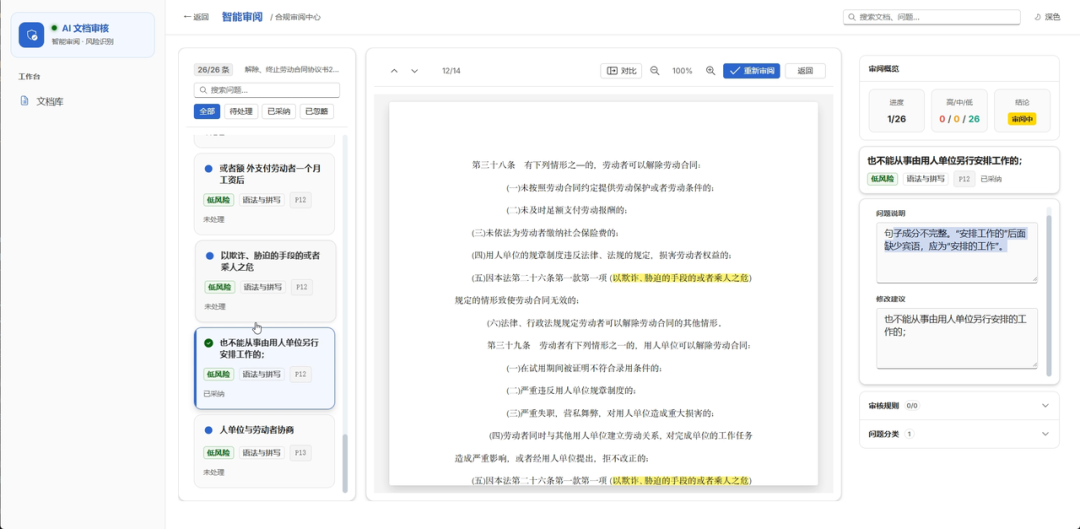This screenshot has height=529, width=1080.
Task: Click 第三十九条 line in the document
Action: (619, 344)
